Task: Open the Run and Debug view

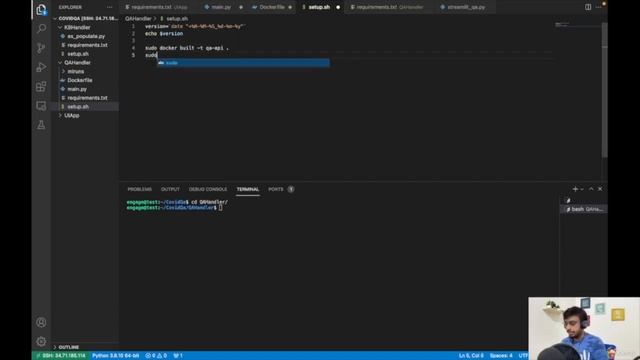Action: coord(41,67)
